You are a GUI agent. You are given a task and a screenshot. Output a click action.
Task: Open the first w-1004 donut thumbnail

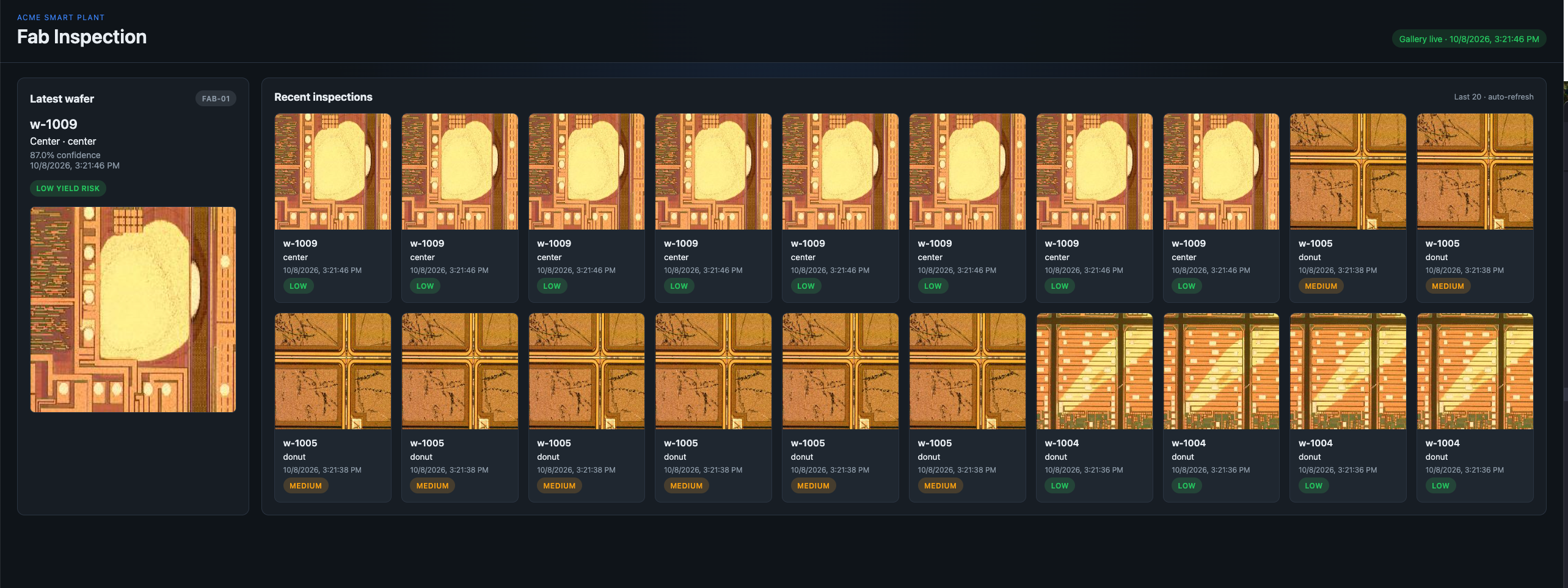tap(1095, 371)
